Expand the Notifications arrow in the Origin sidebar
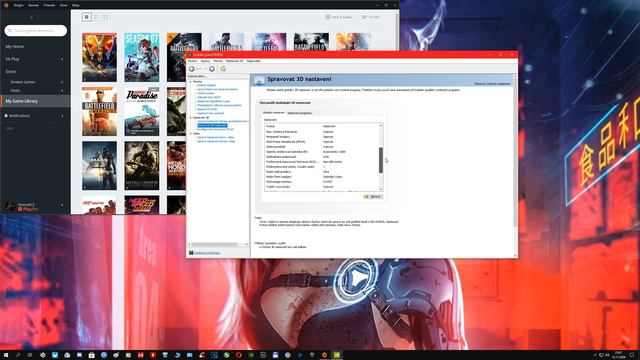640x360 pixels. pos(62,116)
